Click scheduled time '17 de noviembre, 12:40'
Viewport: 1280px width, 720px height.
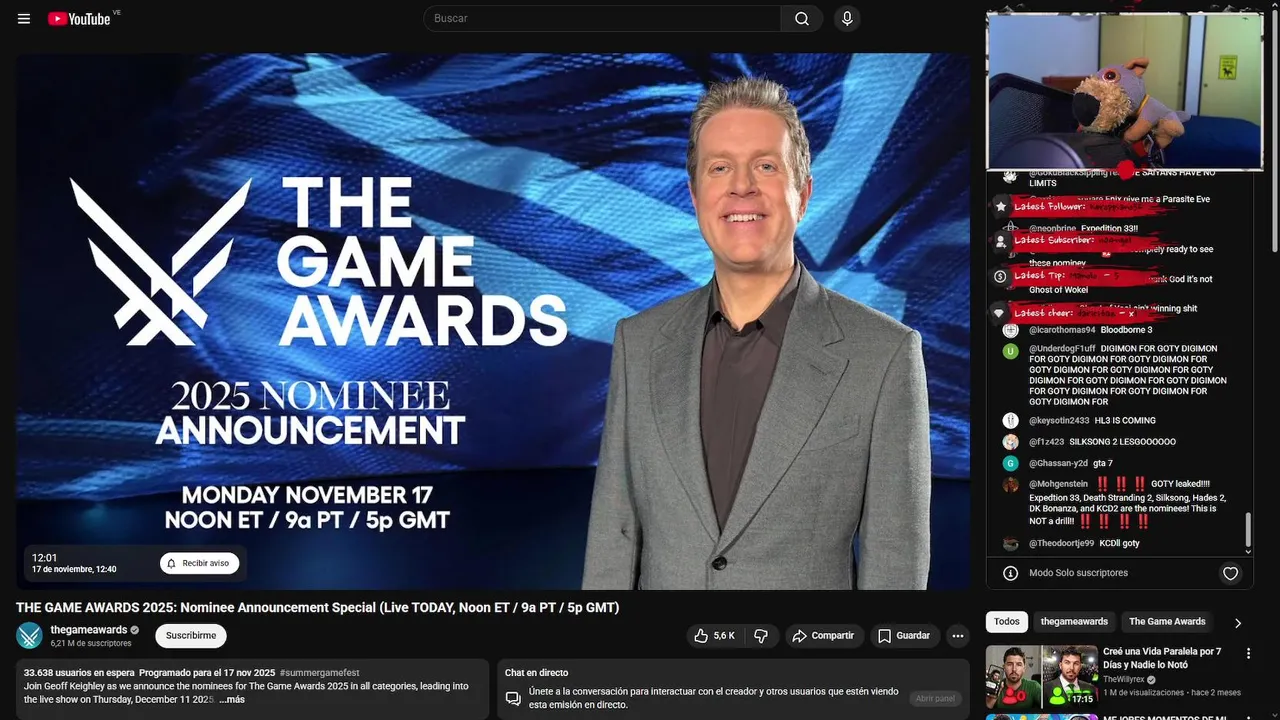point(74,570)
